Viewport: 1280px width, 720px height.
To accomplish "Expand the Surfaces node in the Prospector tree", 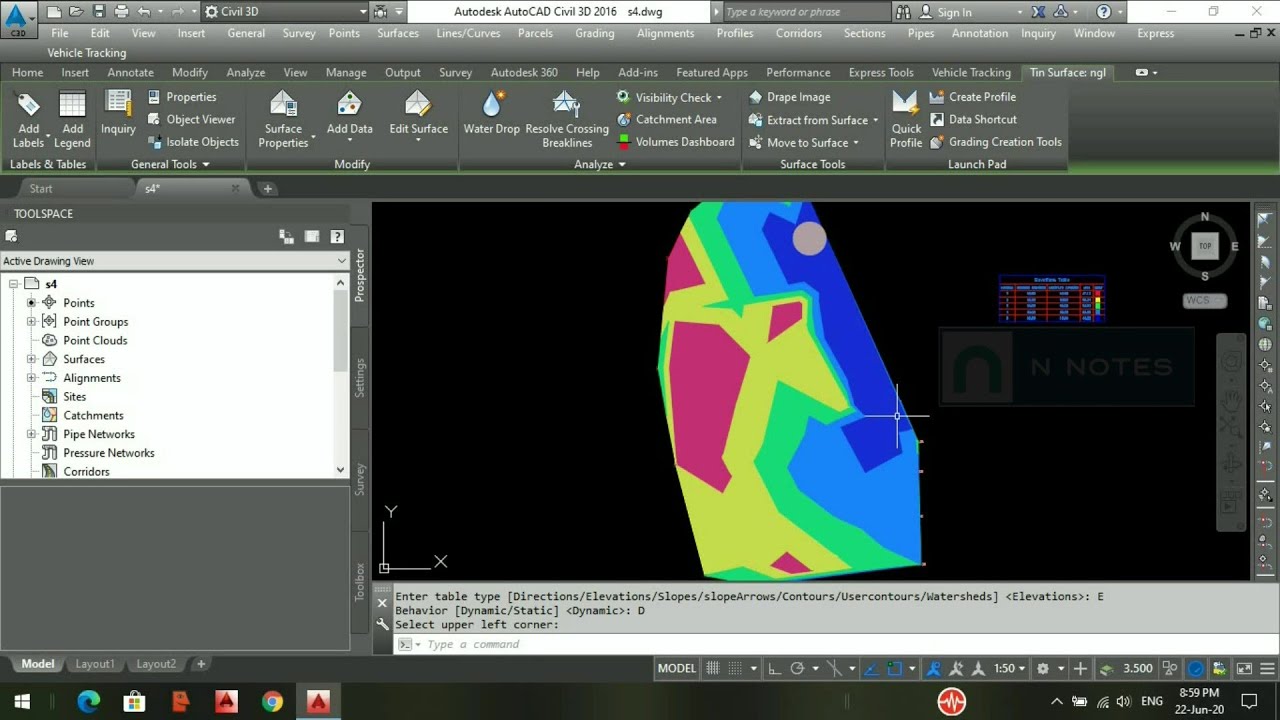I will click(x=31, y=359).
